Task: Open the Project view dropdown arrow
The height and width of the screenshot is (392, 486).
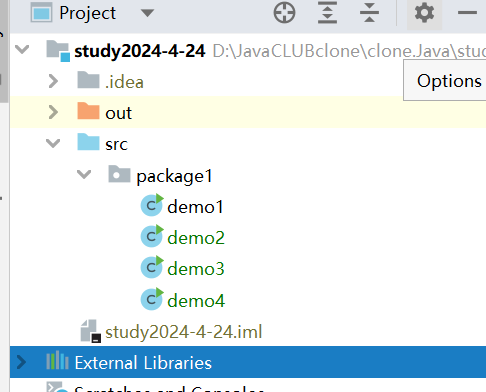Action: pyautogui.click(x=147, y=13)
